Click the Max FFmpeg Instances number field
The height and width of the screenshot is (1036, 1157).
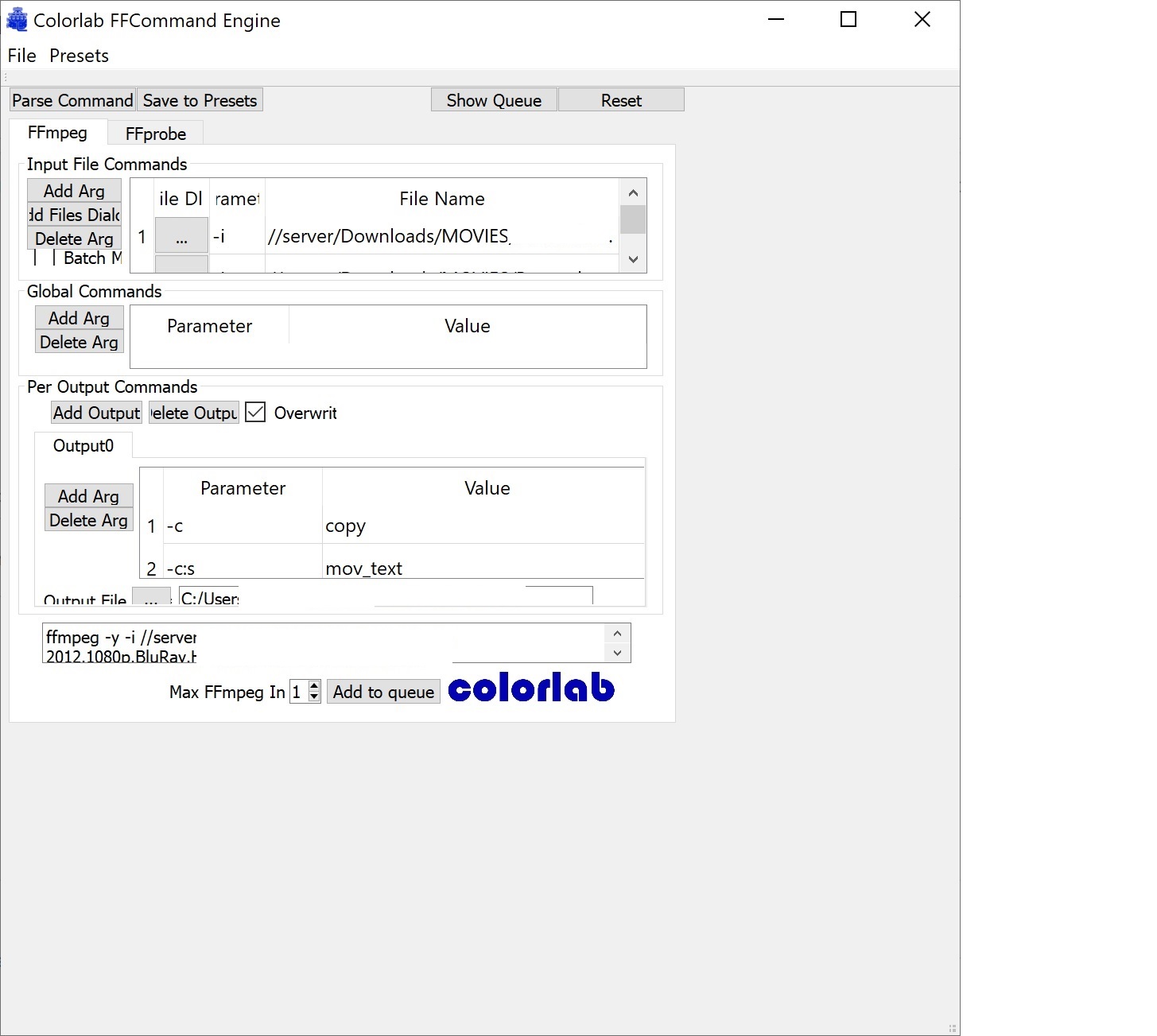[x=298, y=692]
